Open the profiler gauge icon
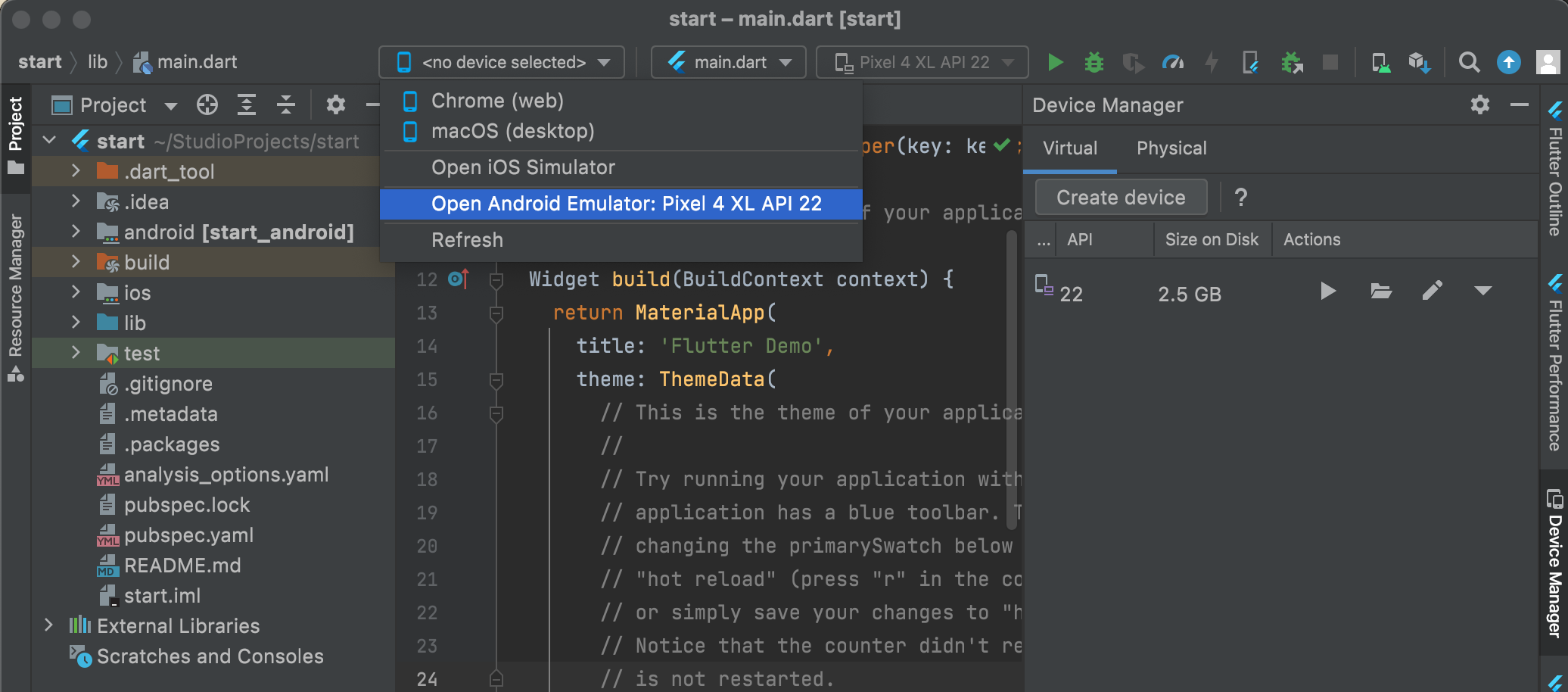This screenshot has height=692, width=1568. (x=1173, y=62)
